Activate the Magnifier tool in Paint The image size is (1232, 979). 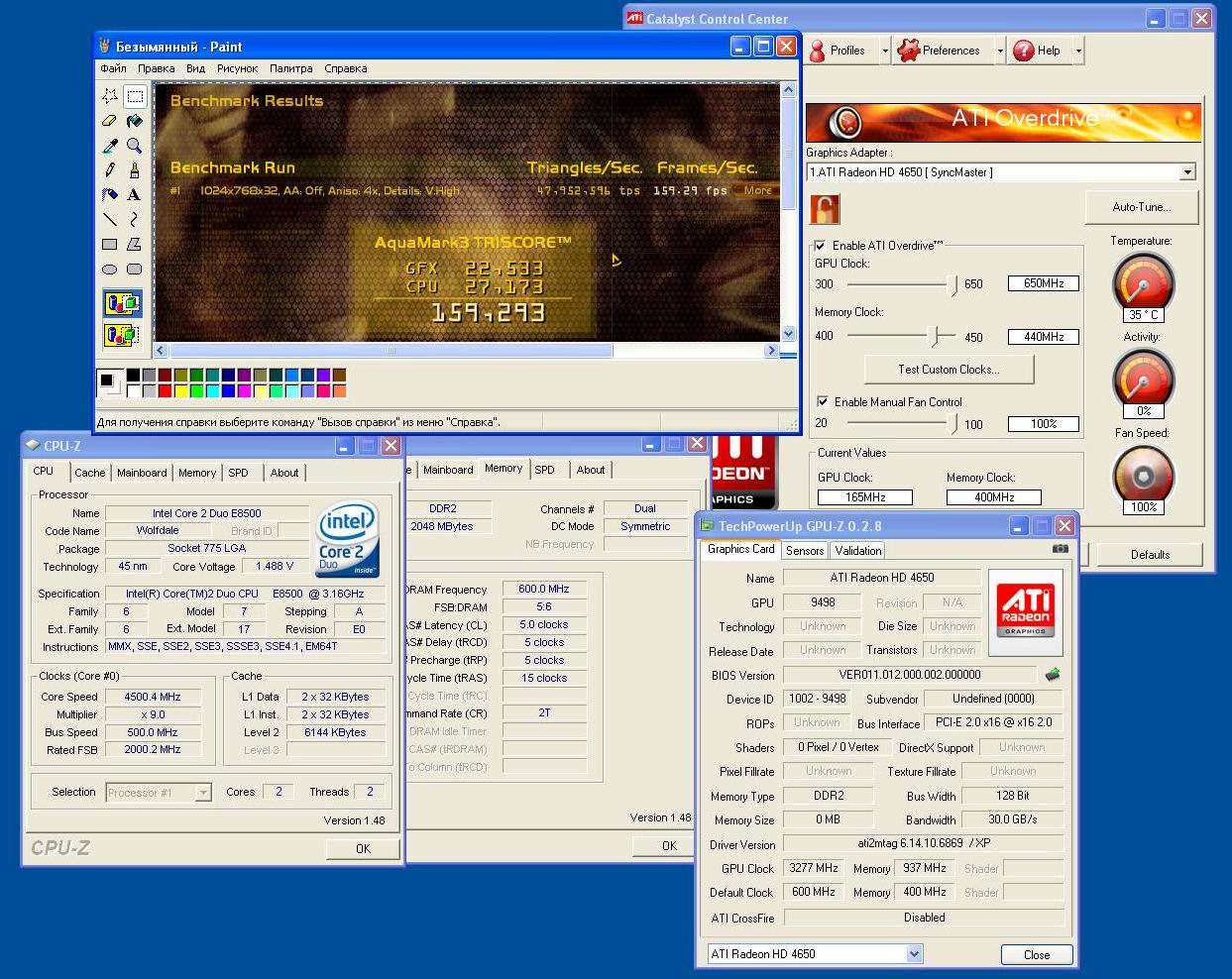(x=135, y=146)
